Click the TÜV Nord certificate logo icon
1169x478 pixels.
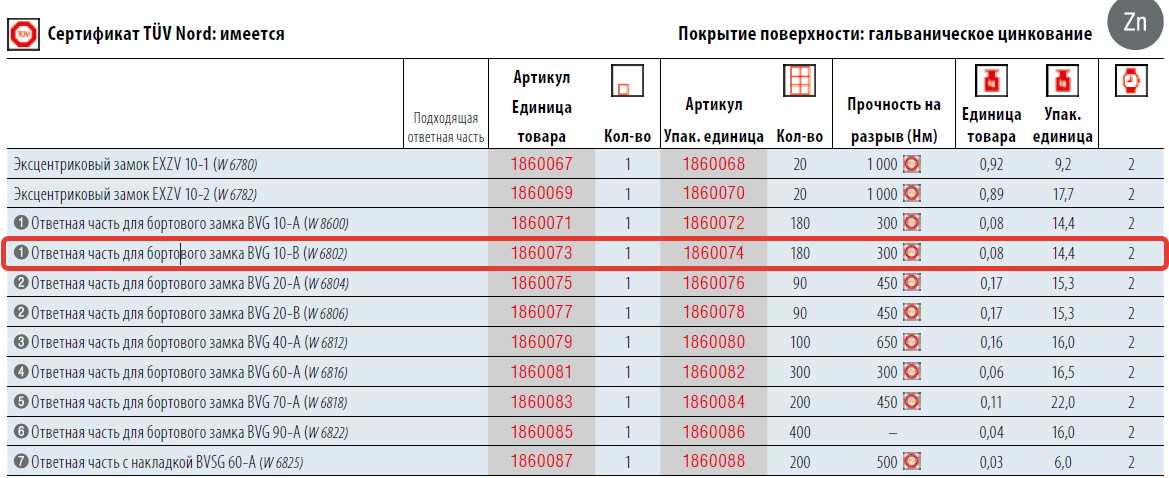tap(23, 34)
